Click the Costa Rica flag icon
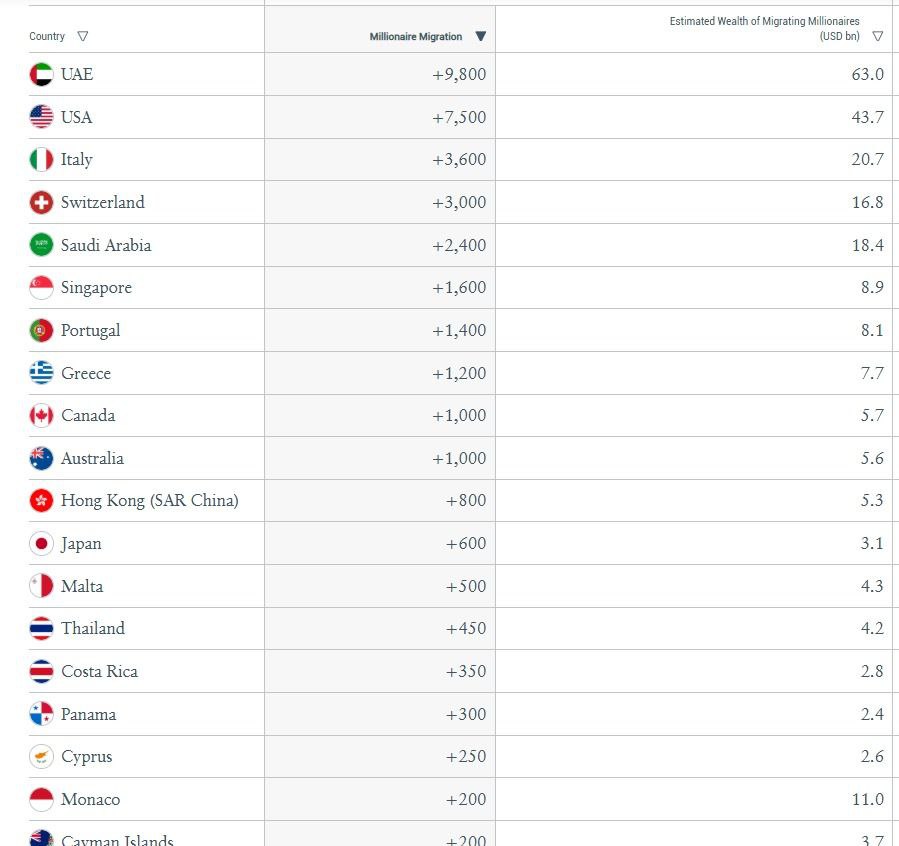Image resolution: width=899 pixels, height=846 pixels. (x=41, y=671)
